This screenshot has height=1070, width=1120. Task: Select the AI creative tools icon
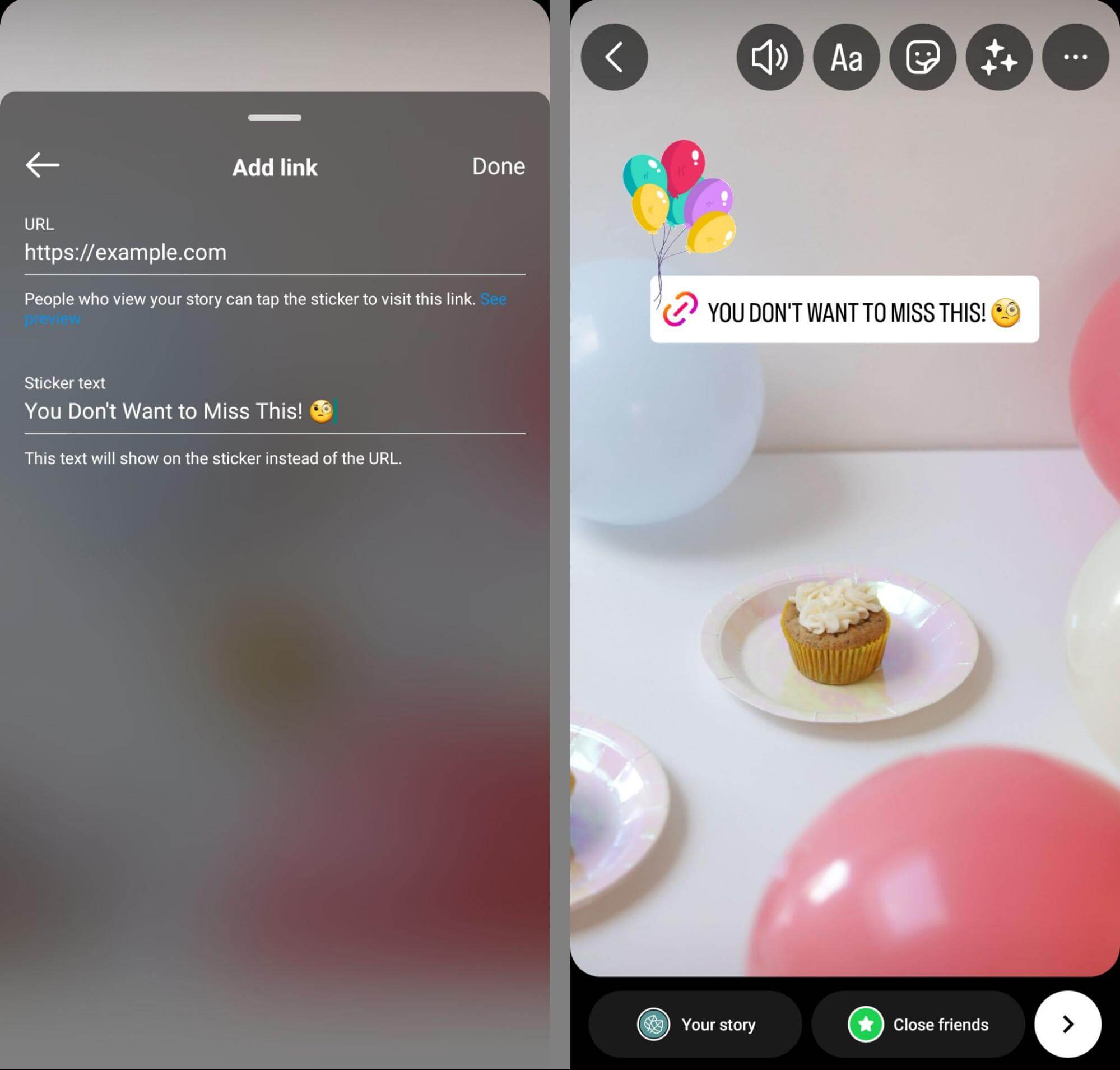pos(998,58)
